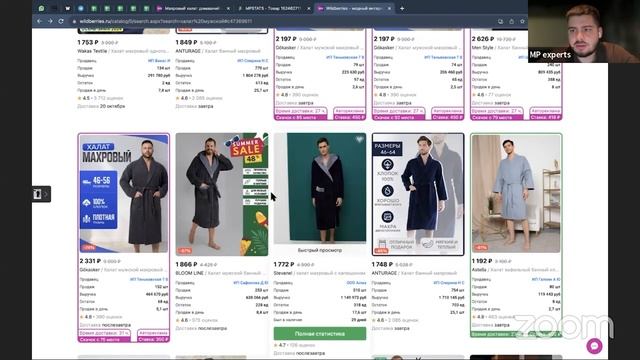Viewport: 640px width, 360px height.
Task: Open the BLOOM LINE product title link
Action: (x=221, y=273)
